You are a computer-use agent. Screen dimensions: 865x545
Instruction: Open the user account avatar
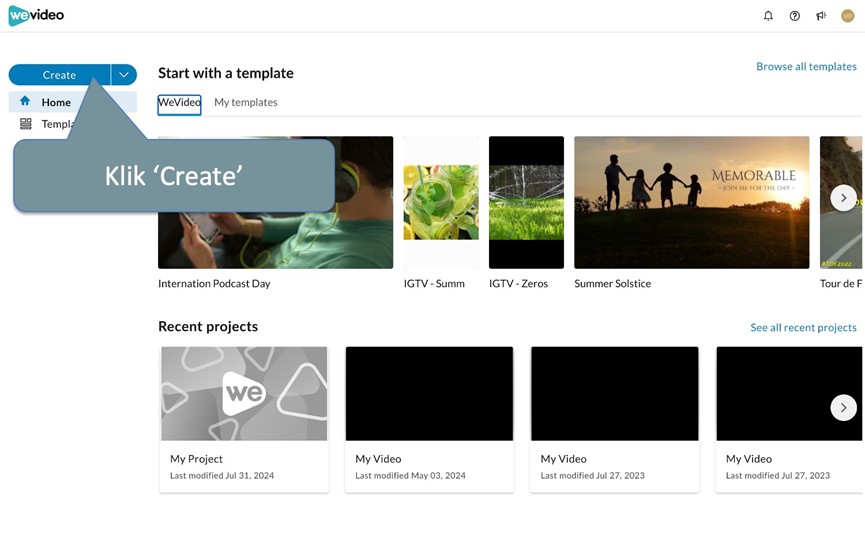847,16
